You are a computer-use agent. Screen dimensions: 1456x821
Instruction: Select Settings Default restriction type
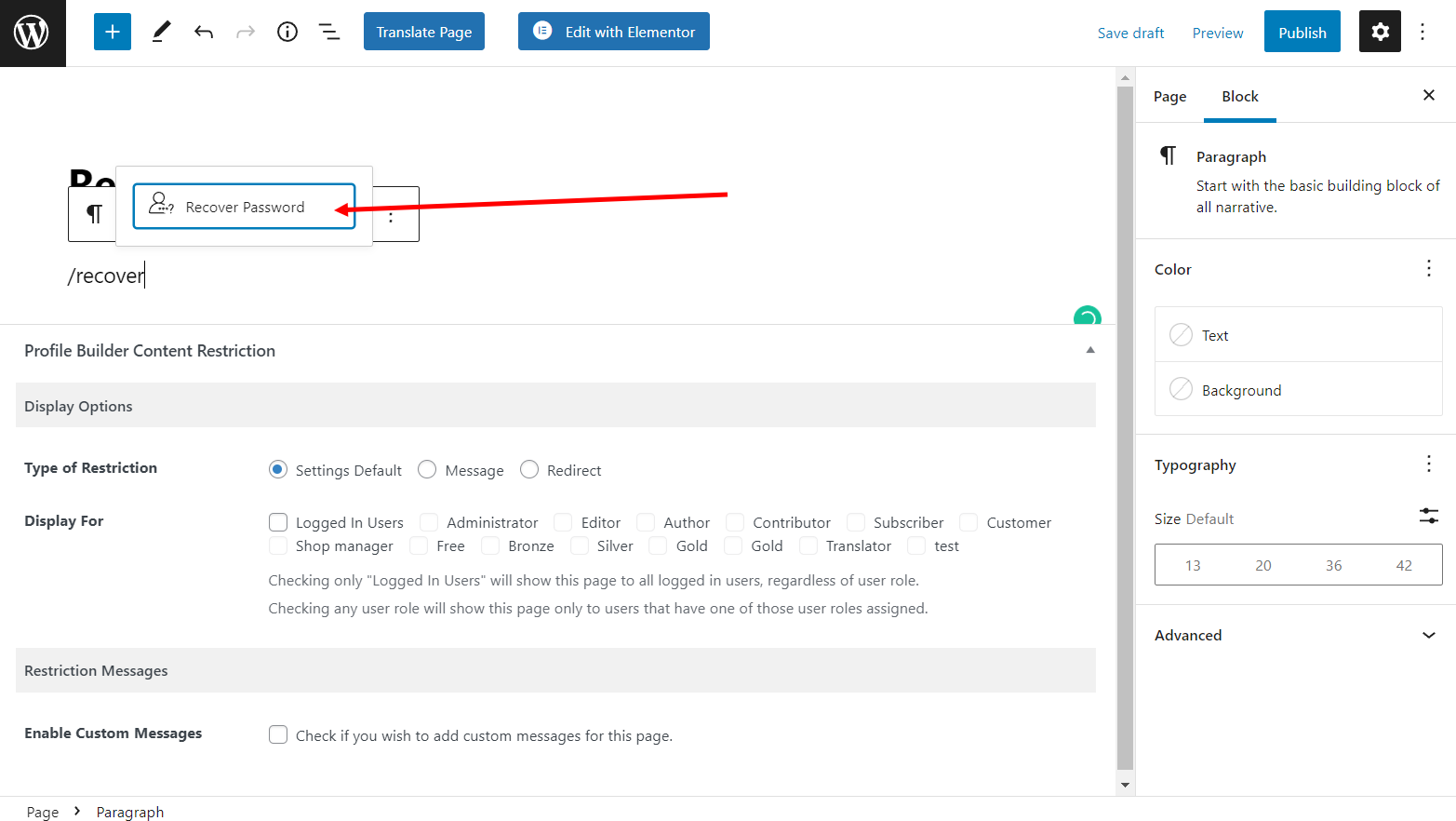pos(277,469)
